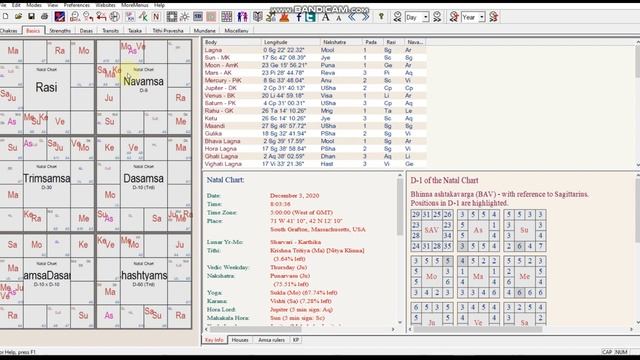
Task: Select the KP bottom tab
Action: (296, 340)
